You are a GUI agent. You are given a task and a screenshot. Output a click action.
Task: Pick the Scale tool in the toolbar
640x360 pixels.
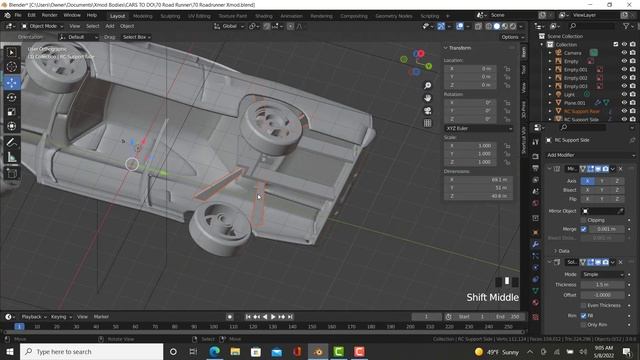(12, 112)
